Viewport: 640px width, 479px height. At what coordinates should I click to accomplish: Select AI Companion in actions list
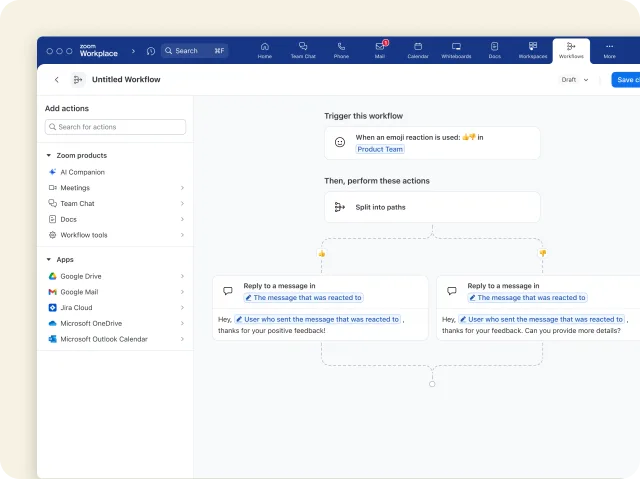(82, 172)
